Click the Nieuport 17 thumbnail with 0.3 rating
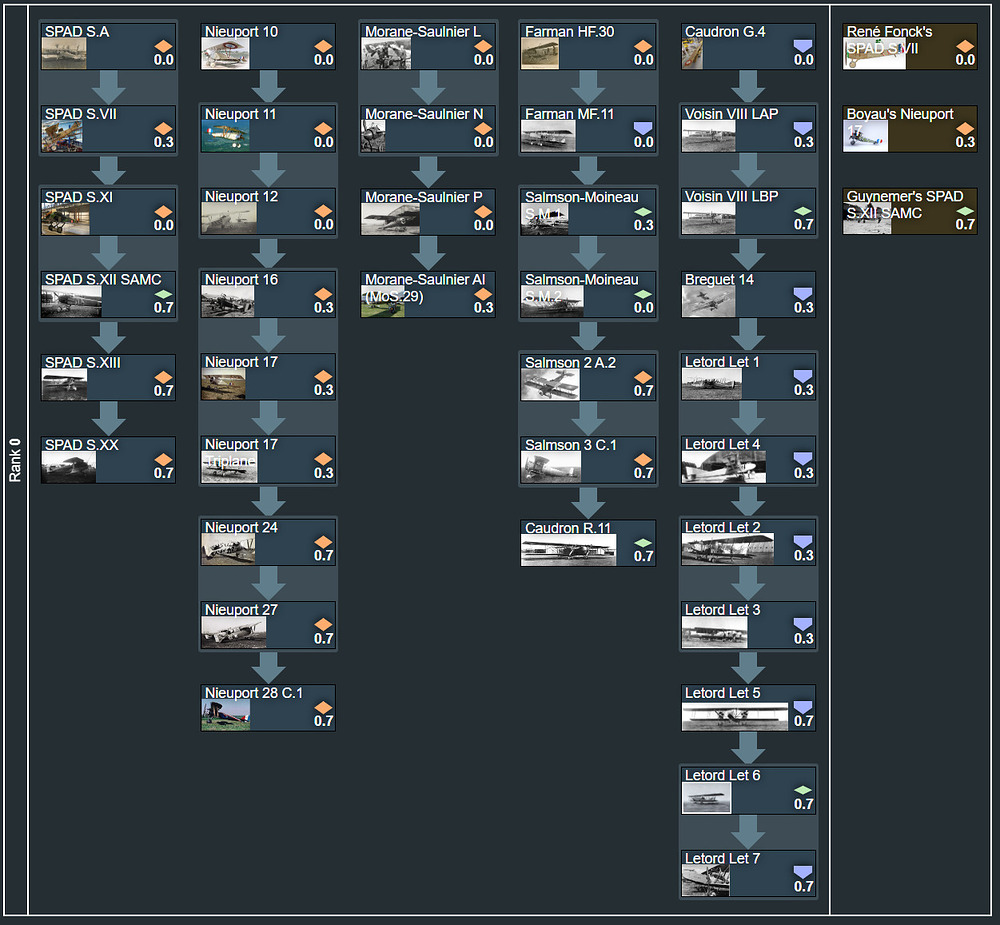 pyautogui.click(x=224, y=385)
